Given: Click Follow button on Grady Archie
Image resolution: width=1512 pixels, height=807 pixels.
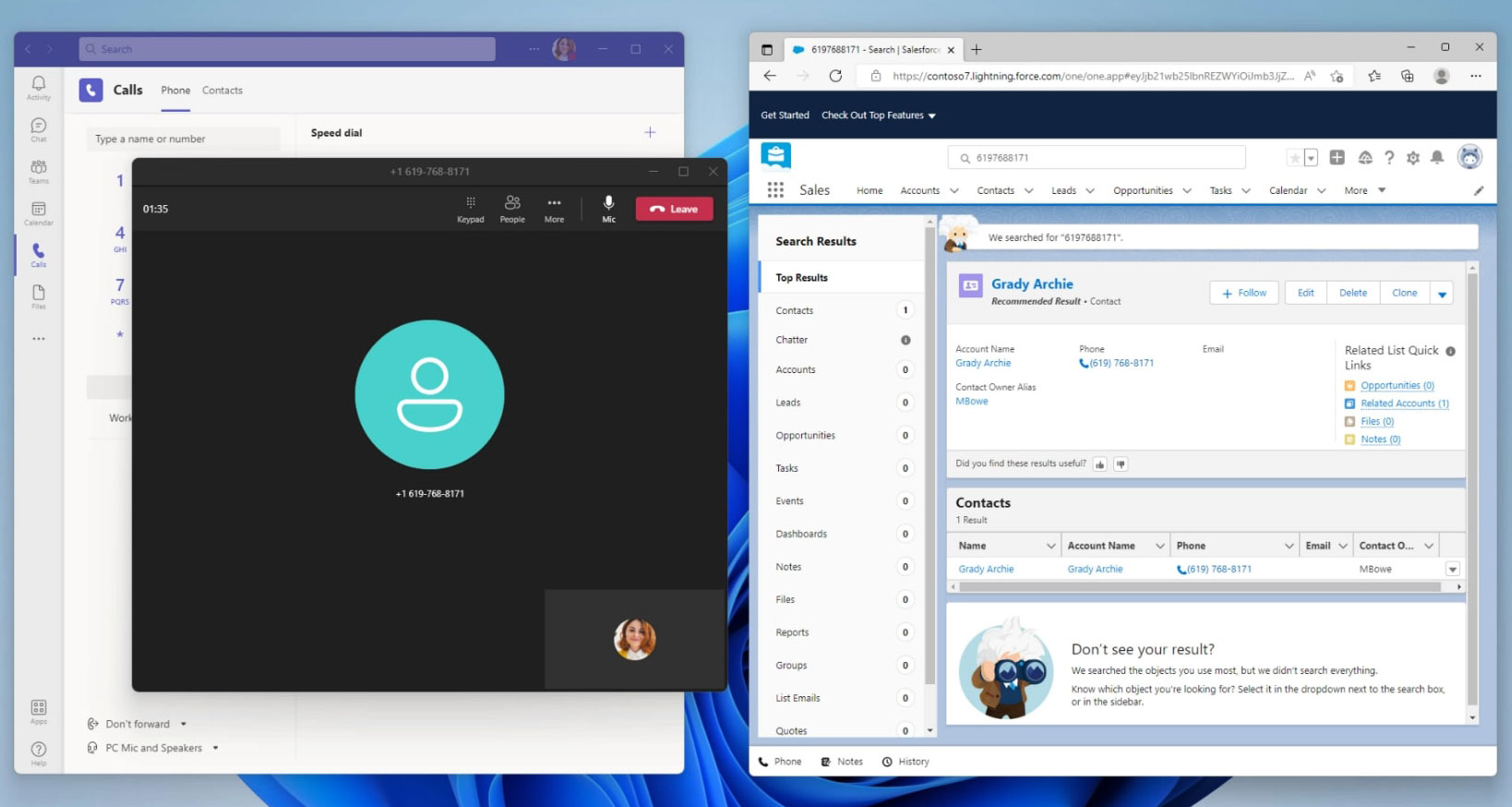Looking at the screenshot, I should 1244,294.
